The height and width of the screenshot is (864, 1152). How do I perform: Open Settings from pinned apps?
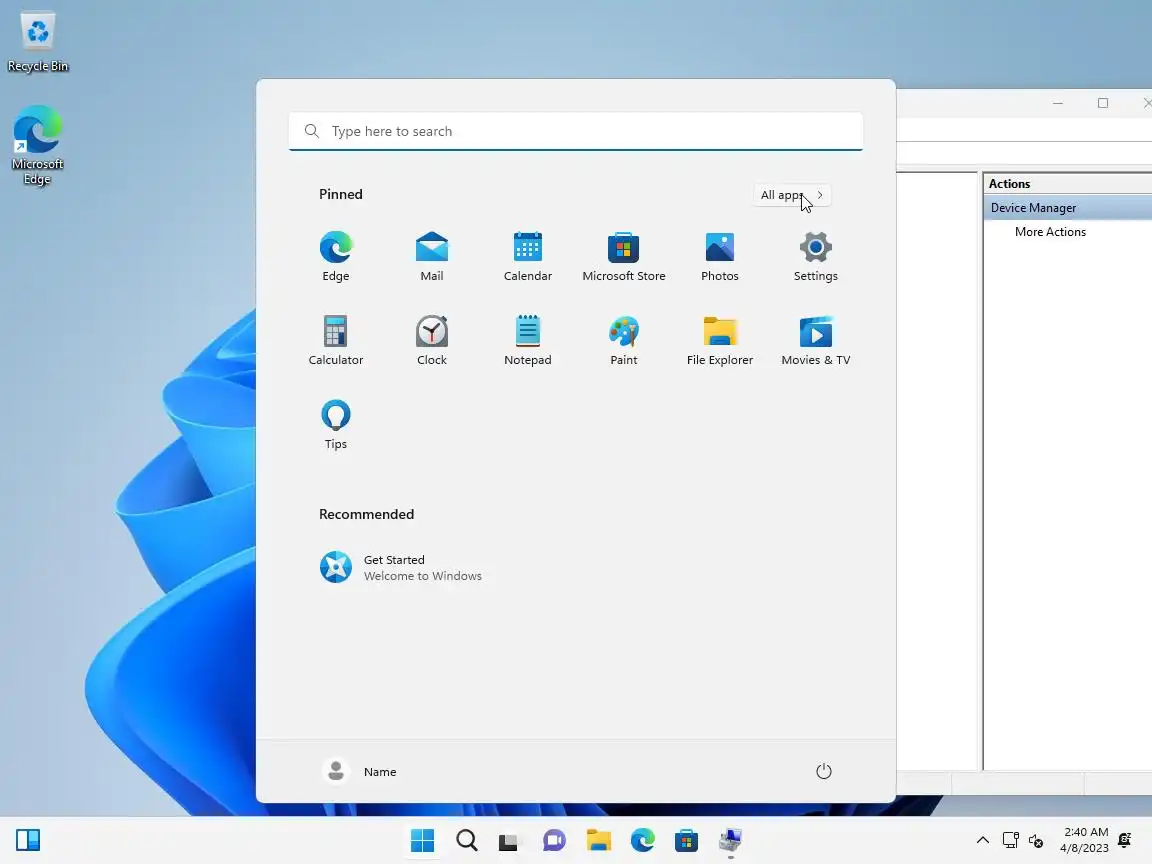[x=816, y=256]
